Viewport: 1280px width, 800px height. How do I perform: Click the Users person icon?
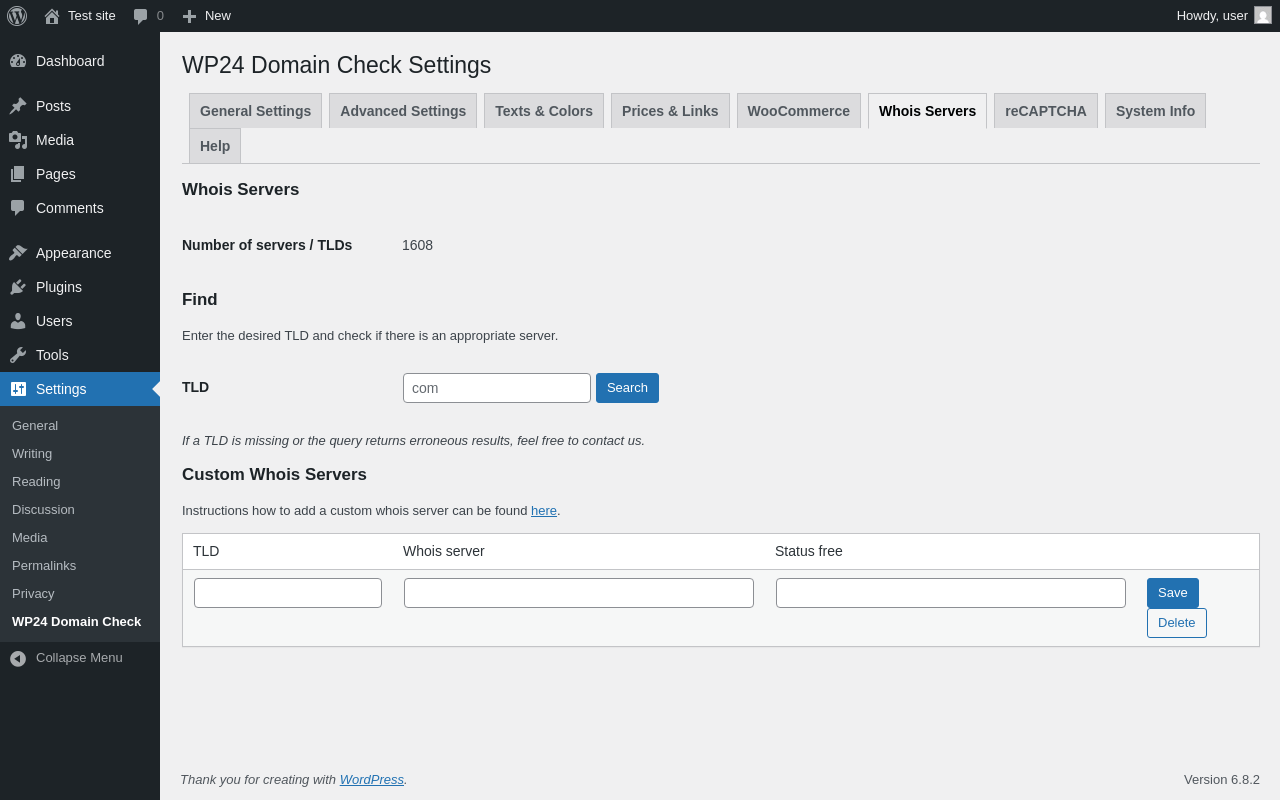click(x=18, y=321)
